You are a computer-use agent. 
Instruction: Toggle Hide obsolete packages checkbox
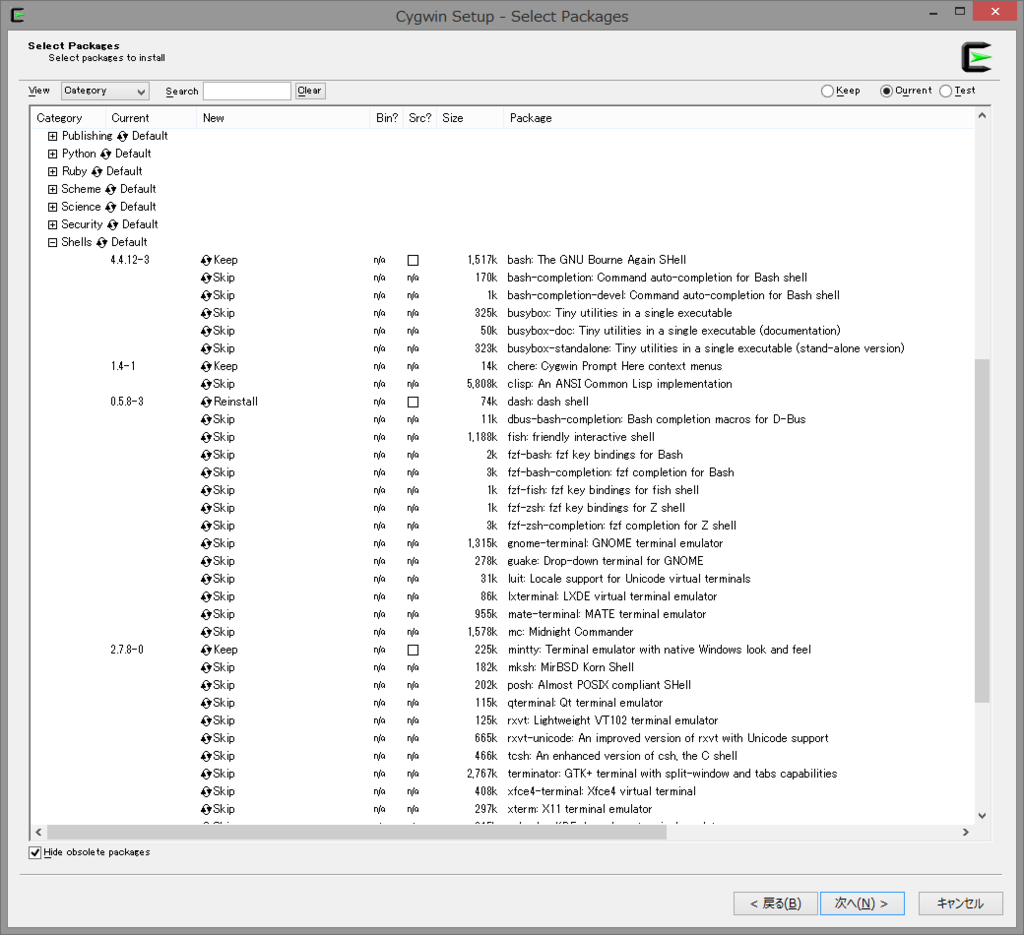click(x=35, y=853)
